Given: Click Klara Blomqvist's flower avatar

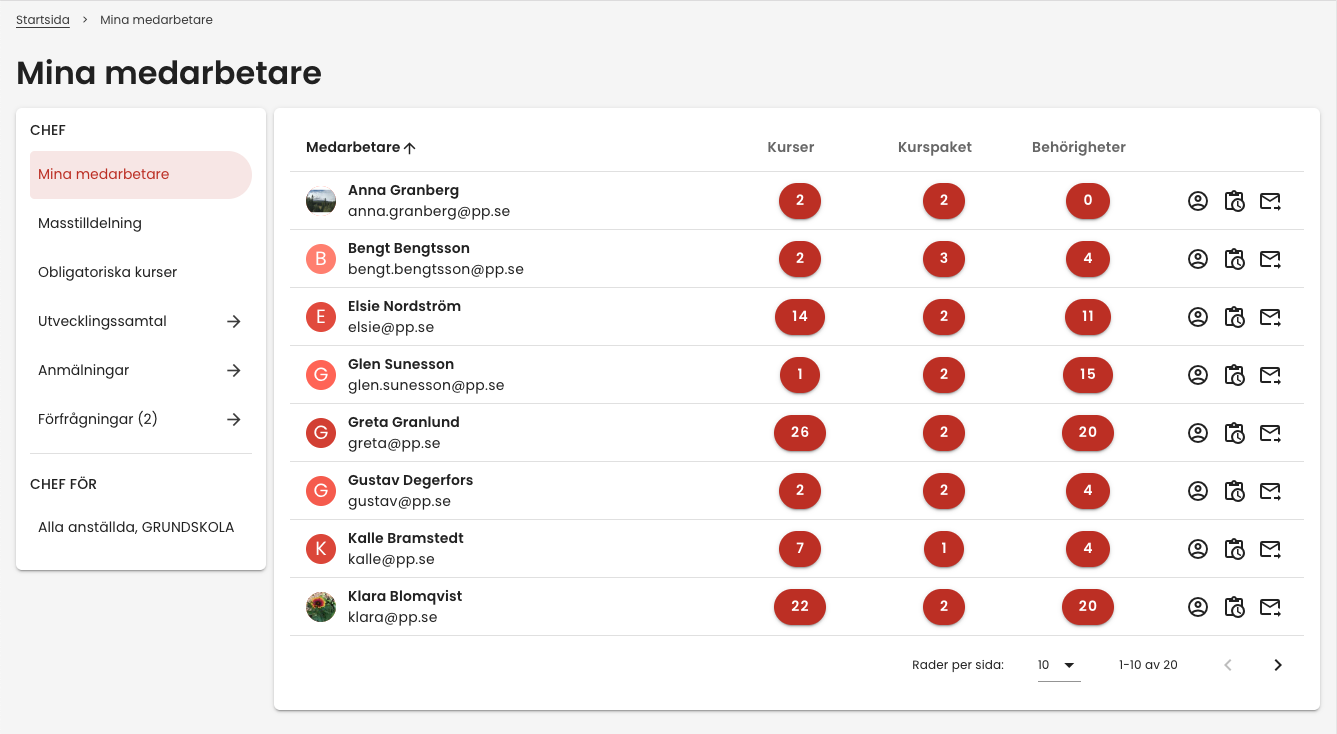Looking at the screenshot, I should pos(321,607).
